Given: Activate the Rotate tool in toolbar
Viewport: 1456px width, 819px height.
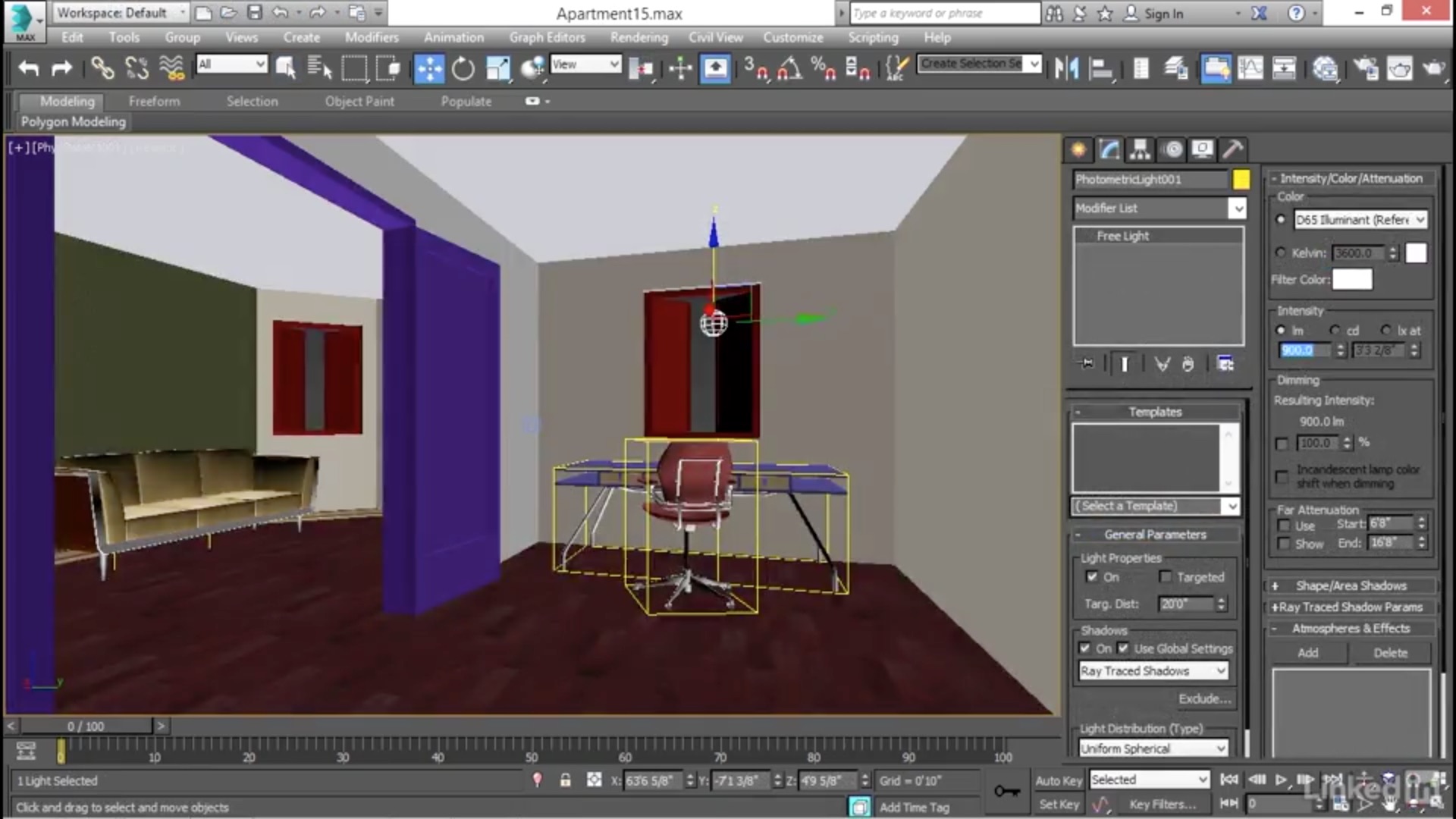Looking at the screenshot, I should click(x=463, y=69).
